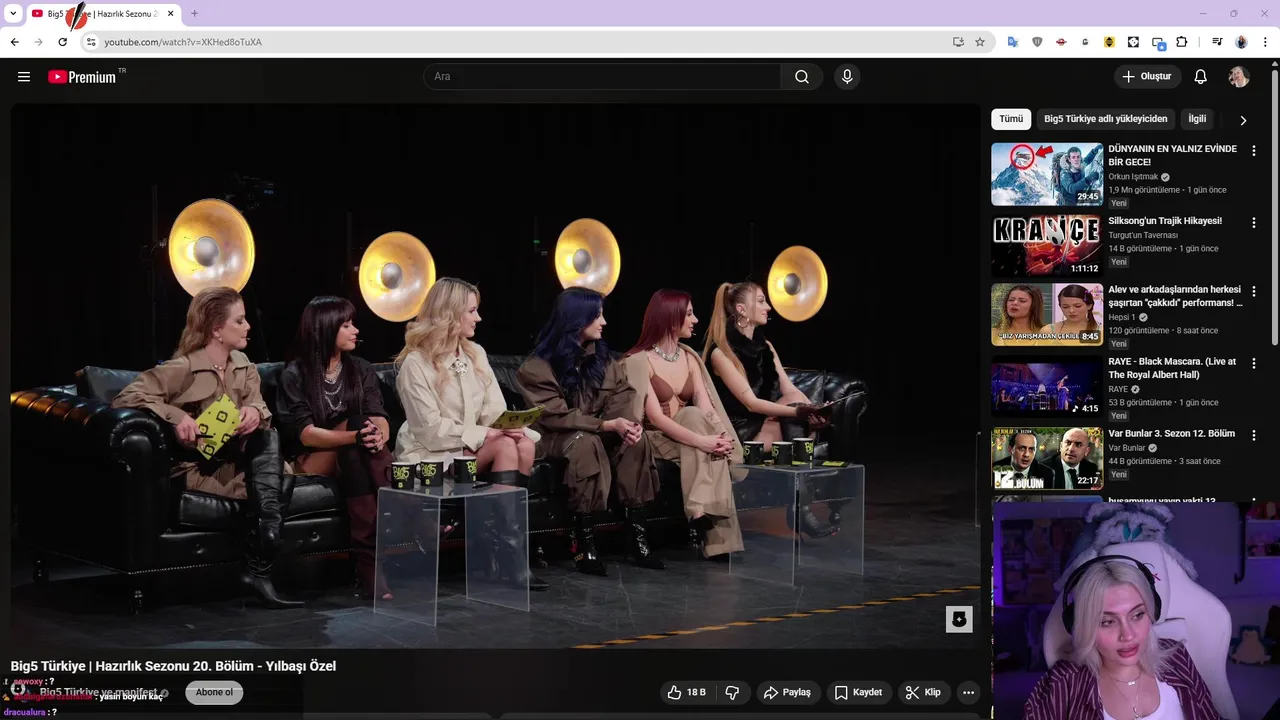The image size is (1280, 720).
Task: Open Google Translate extension
Action: (1013, 42)
